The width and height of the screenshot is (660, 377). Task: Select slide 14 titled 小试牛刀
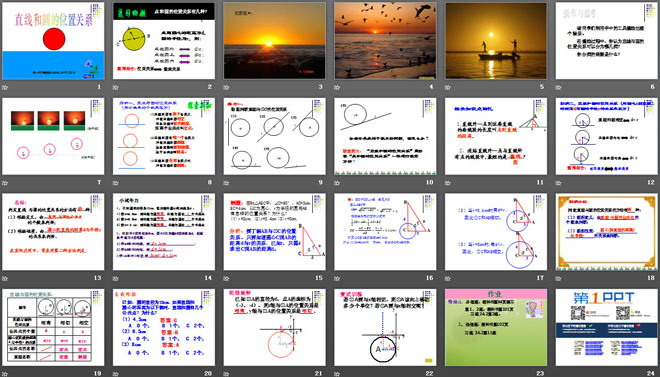click(164, 232)
